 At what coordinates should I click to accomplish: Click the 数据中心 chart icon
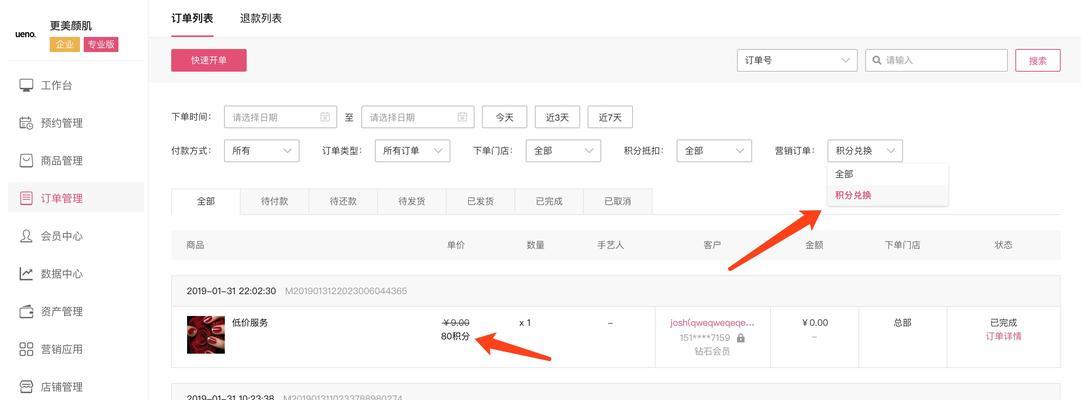click(26, 274)
